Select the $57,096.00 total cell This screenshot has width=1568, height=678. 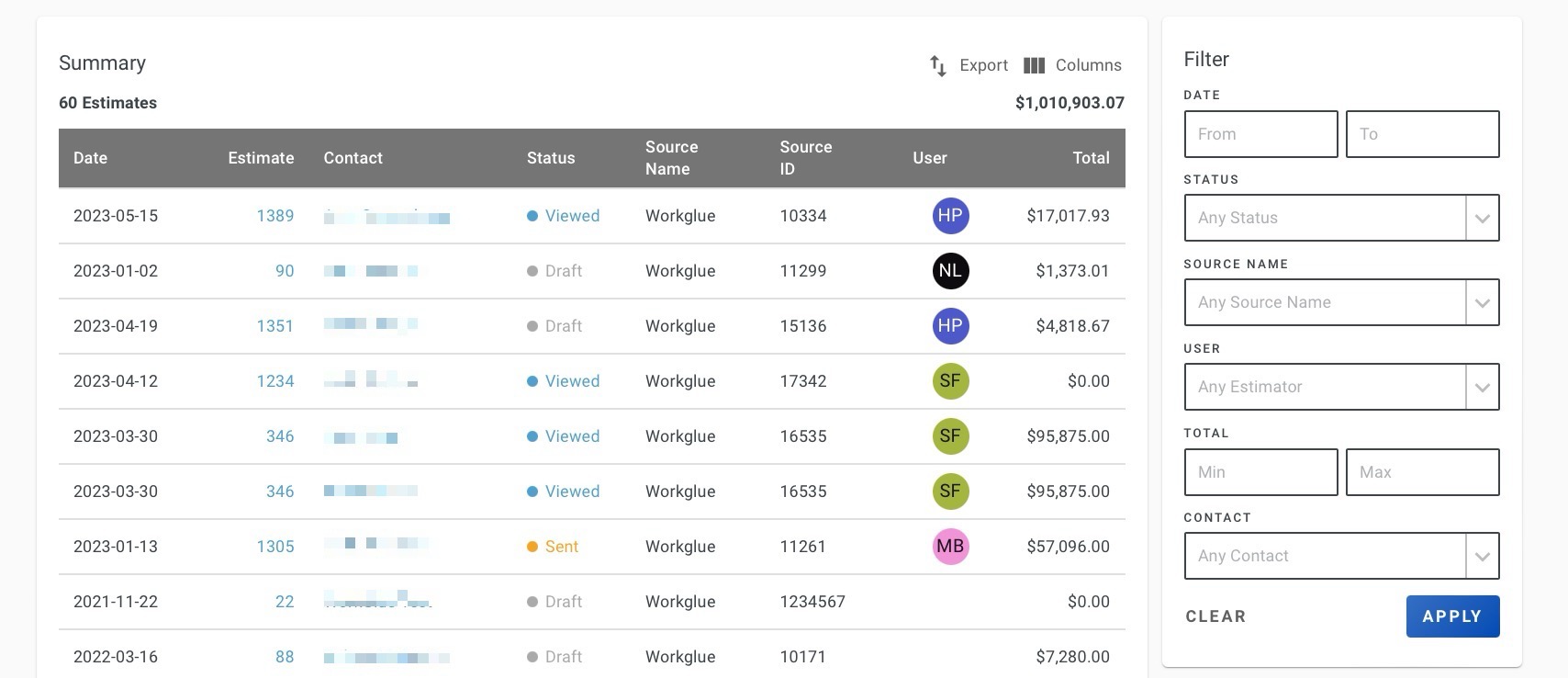point(1068,547)
